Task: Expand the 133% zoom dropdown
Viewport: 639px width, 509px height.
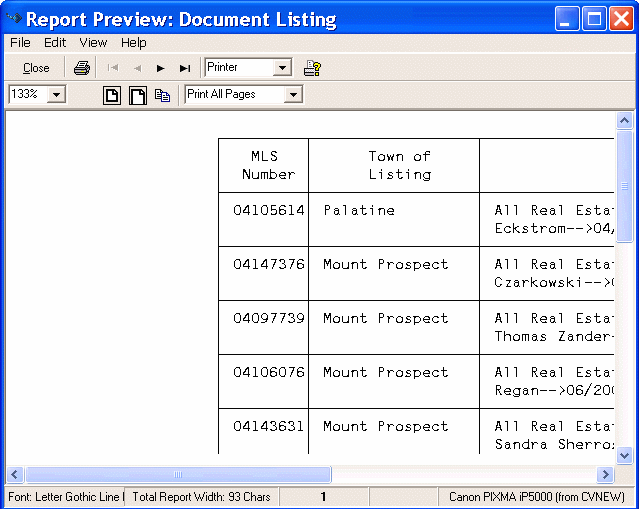Action: click(x=55, y=95)
